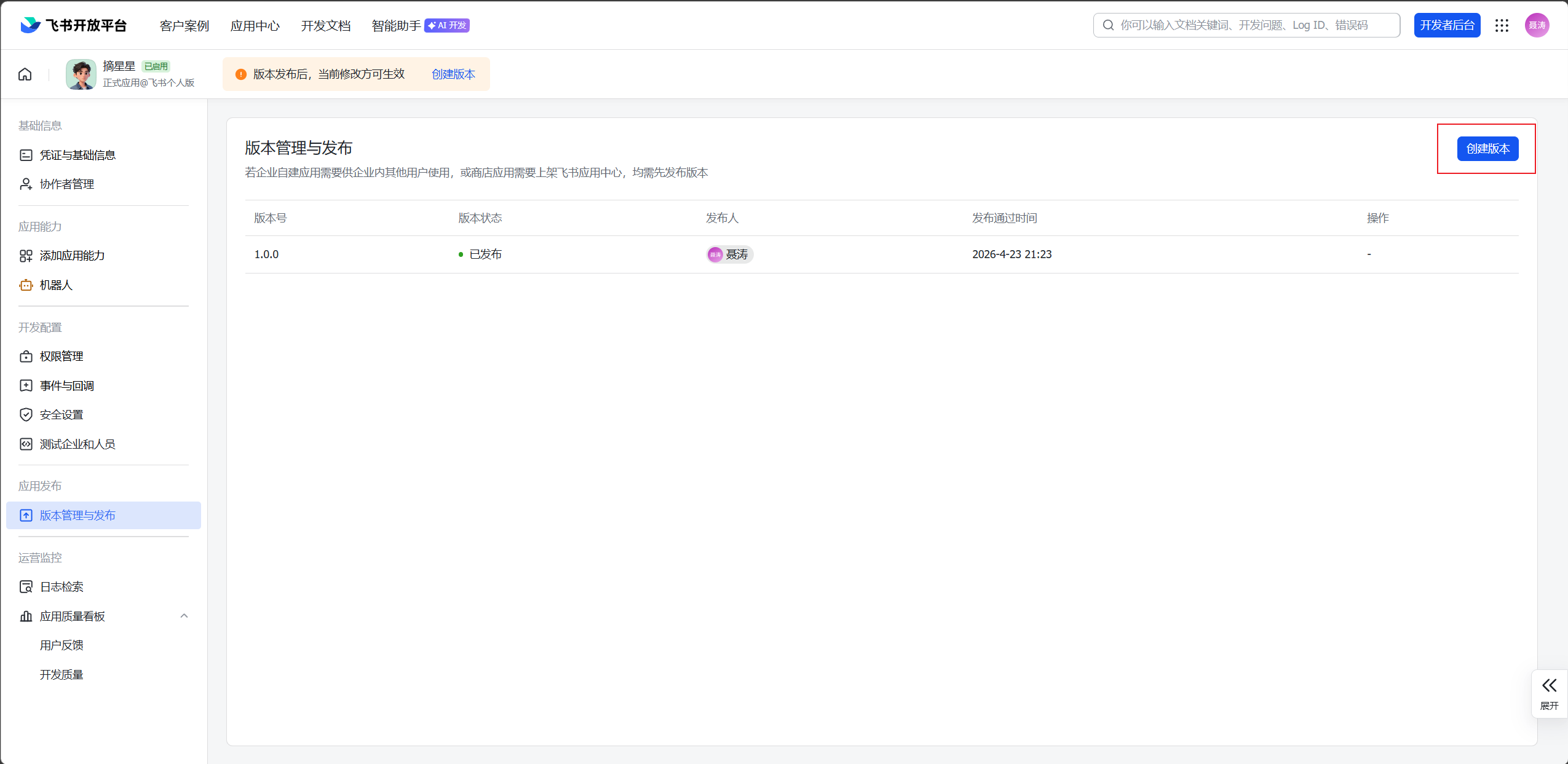Open the nine-dot apps grid icon

pos(1502,25)
